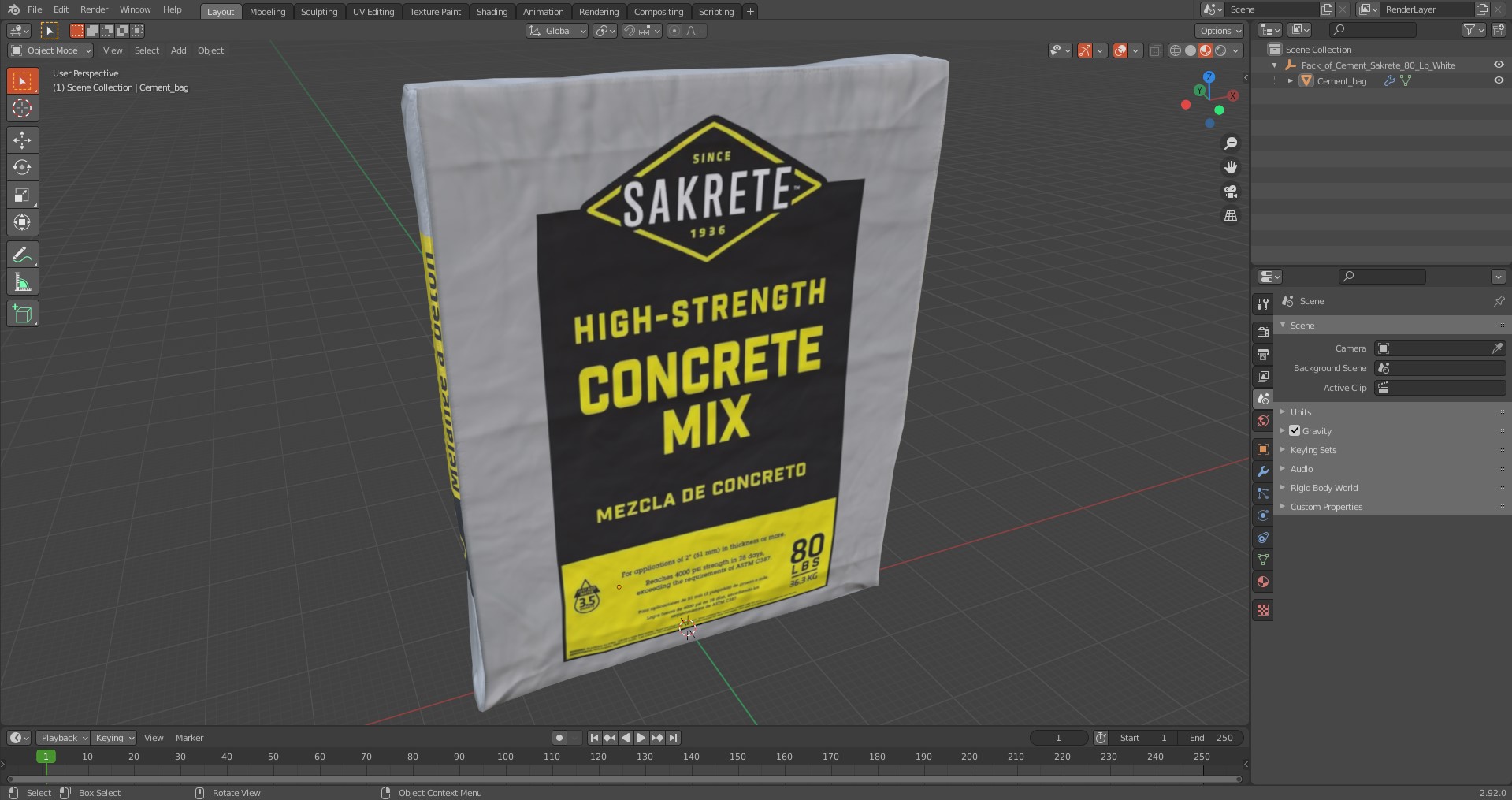Switch to rendered viewport shading
This screenshot has width=1512, height=800.
tap(1220, 50)
